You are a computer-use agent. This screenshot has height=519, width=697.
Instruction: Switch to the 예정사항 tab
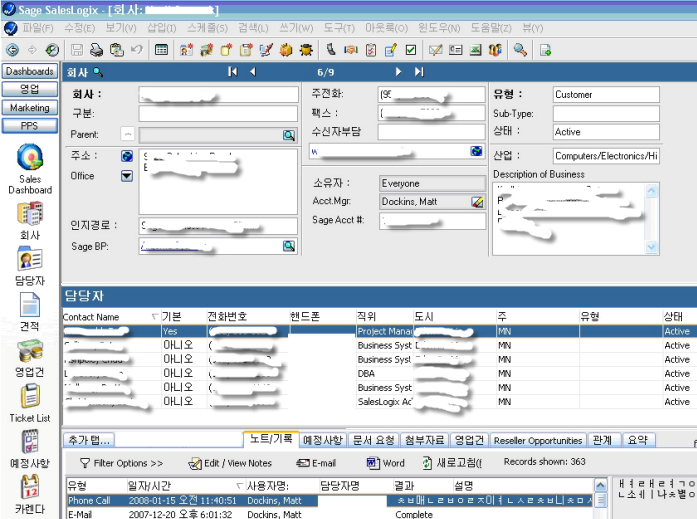pos(323,440)
